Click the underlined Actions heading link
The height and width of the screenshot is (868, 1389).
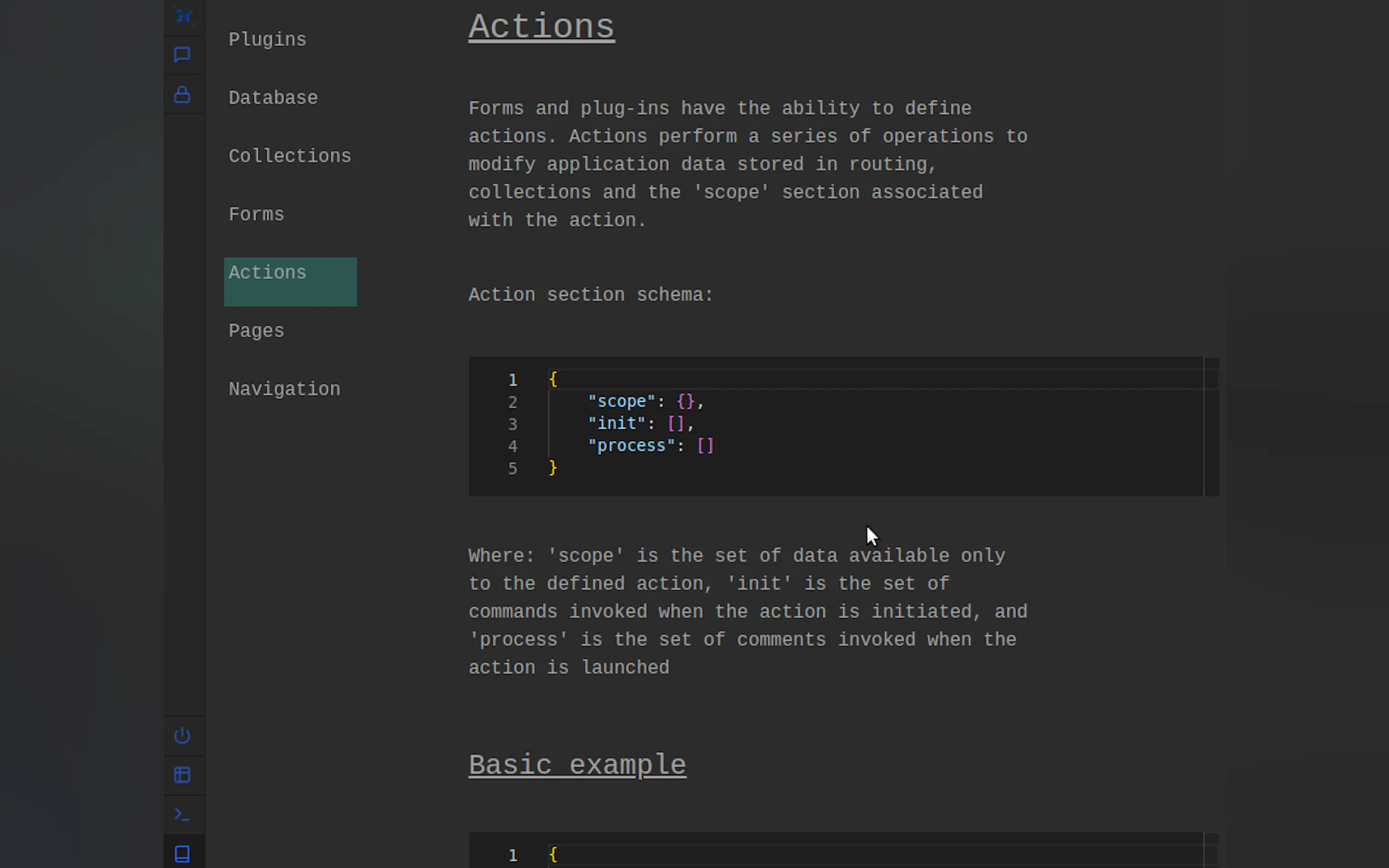[541, 27]
